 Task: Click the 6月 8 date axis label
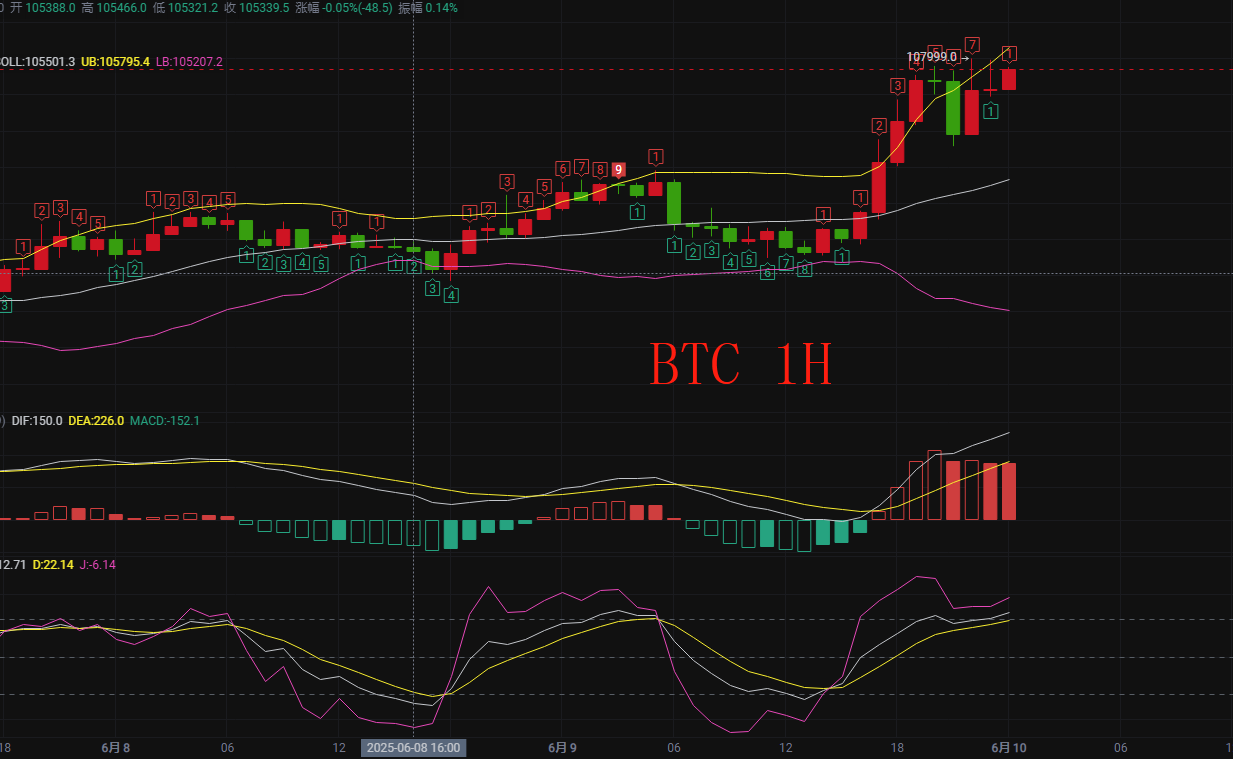tap(116, 747)
